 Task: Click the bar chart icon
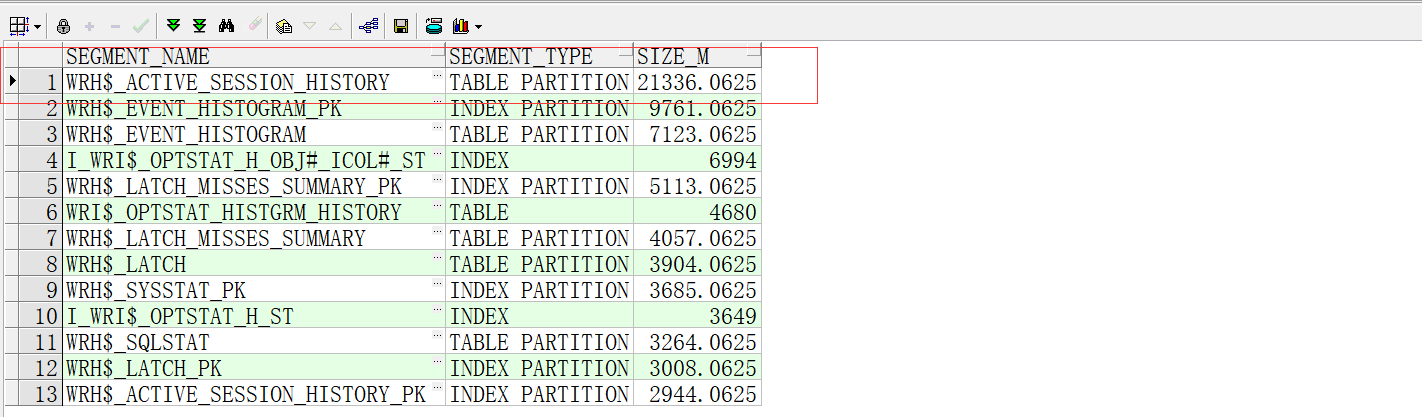[x=461, y=26]
